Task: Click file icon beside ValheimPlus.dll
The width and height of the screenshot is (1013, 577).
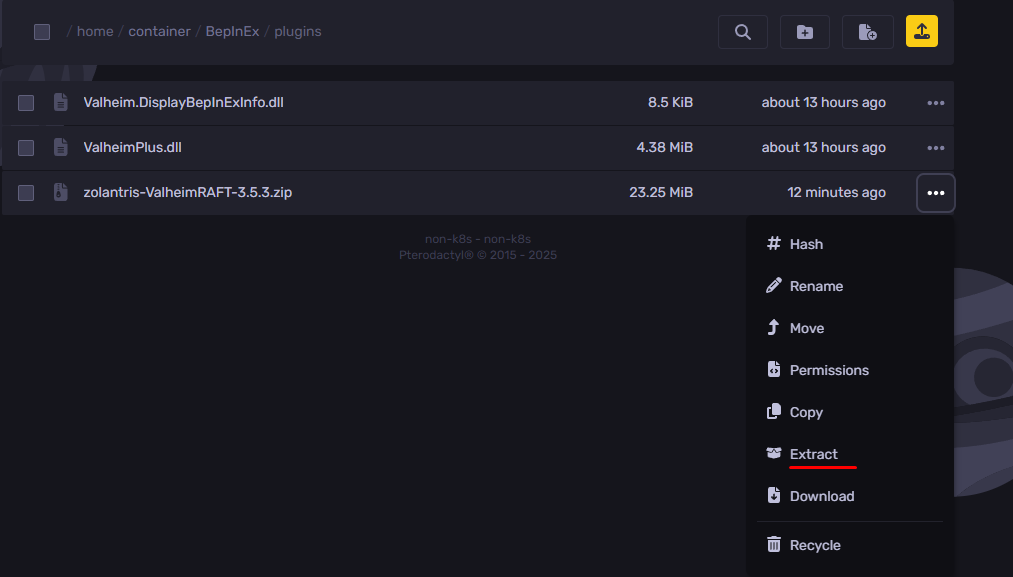Action: click(x=61, y=147)
